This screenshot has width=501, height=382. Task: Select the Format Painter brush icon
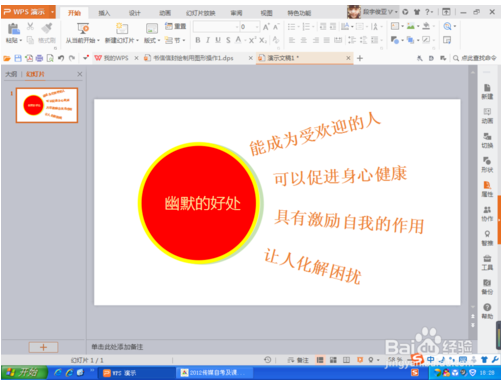pos(47,28)
